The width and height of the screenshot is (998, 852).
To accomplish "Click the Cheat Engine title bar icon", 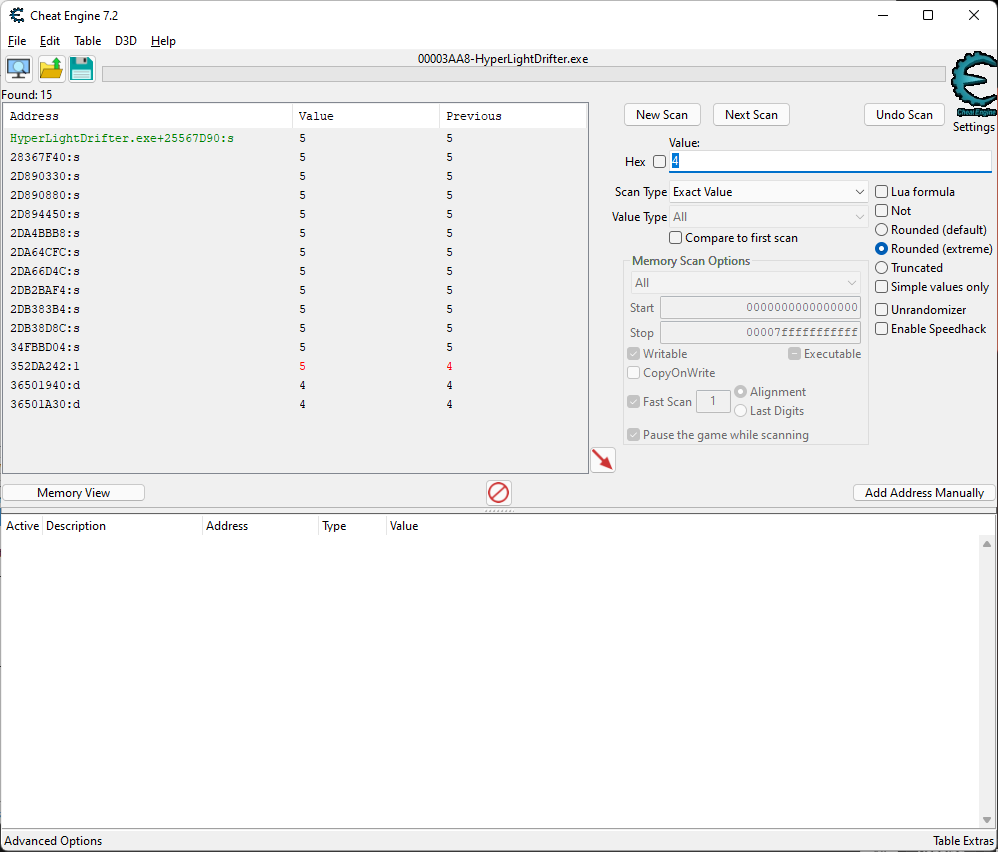I will (x=16, y=15).
